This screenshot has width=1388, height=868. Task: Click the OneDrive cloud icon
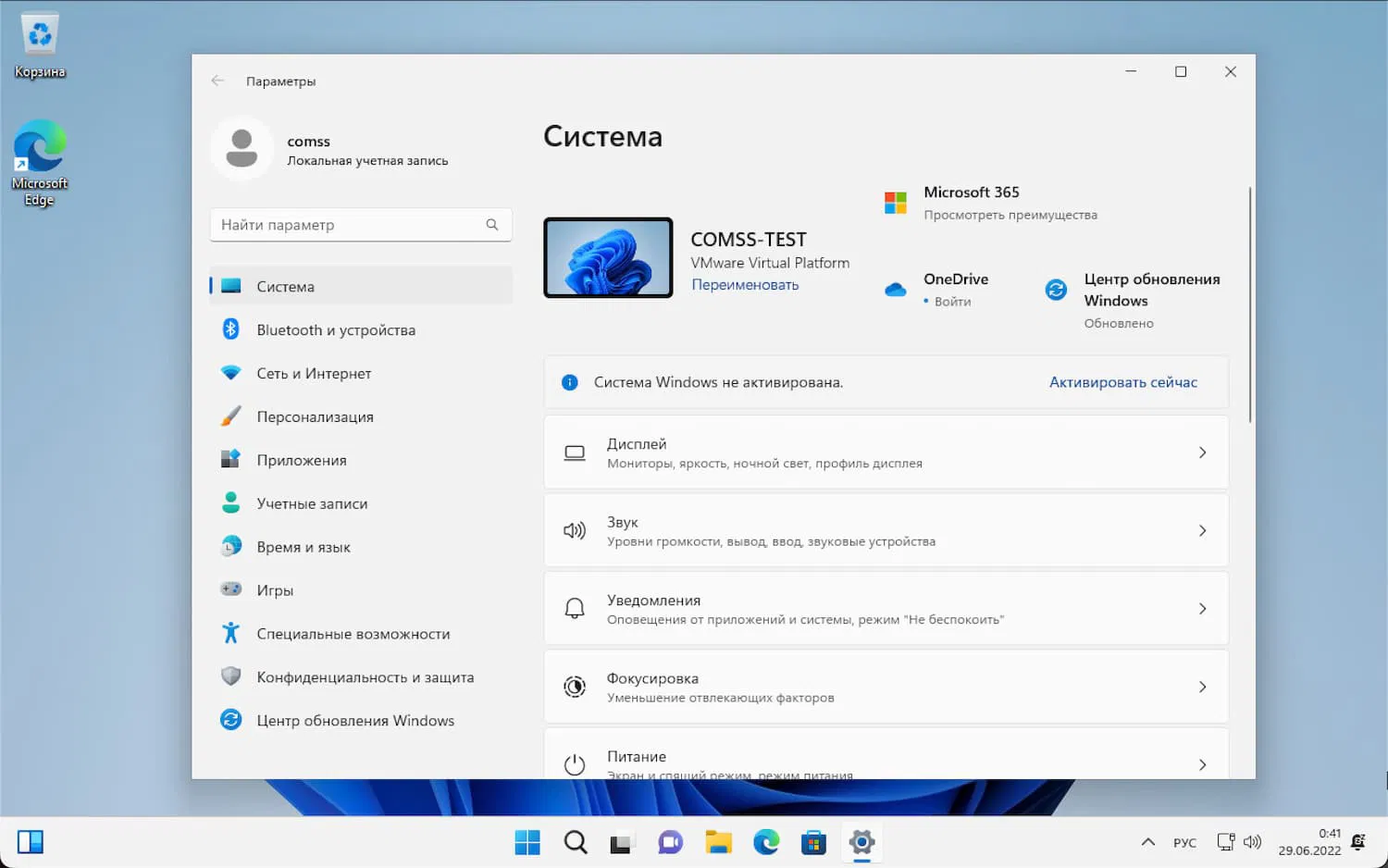pyautogui.click(x=895, y=290)
